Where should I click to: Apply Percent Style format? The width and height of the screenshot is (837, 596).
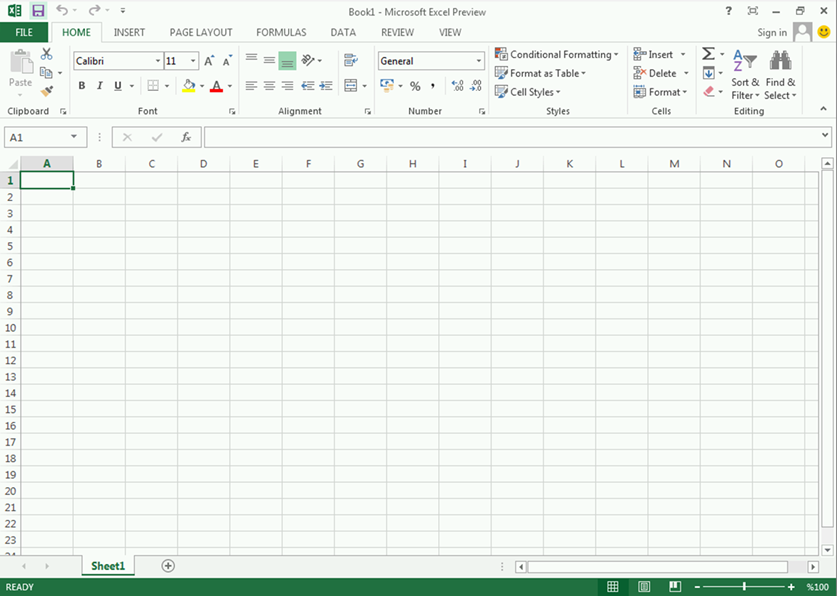pos(415,86)
